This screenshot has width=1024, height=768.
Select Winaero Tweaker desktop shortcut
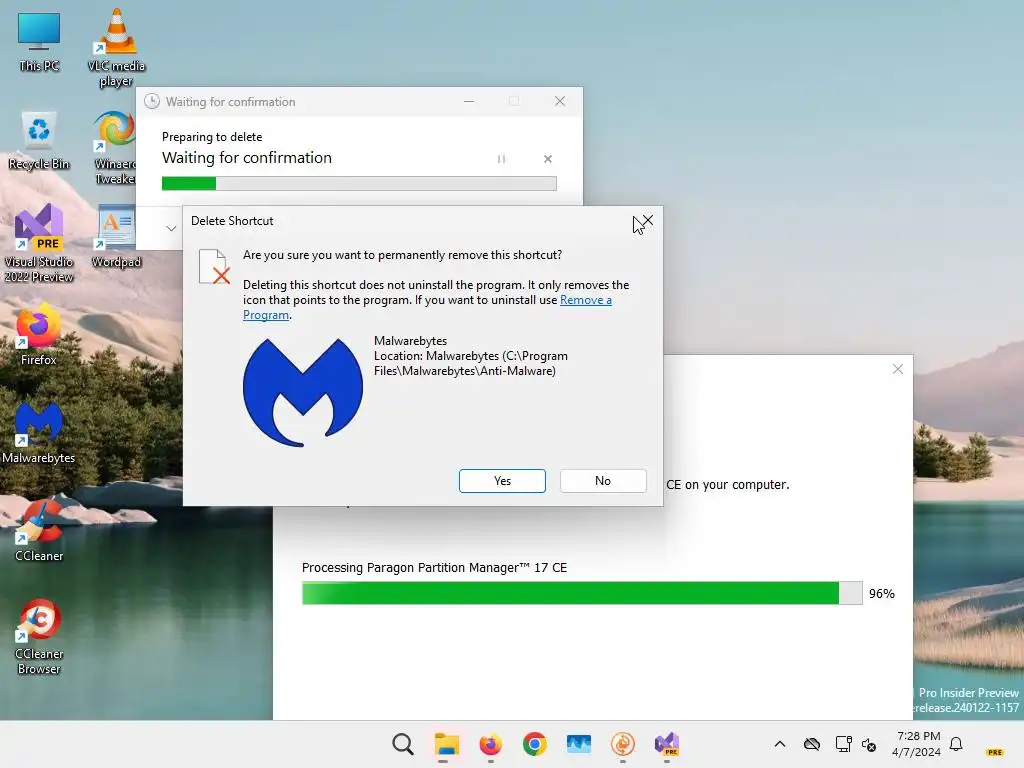tap(115, 148)
